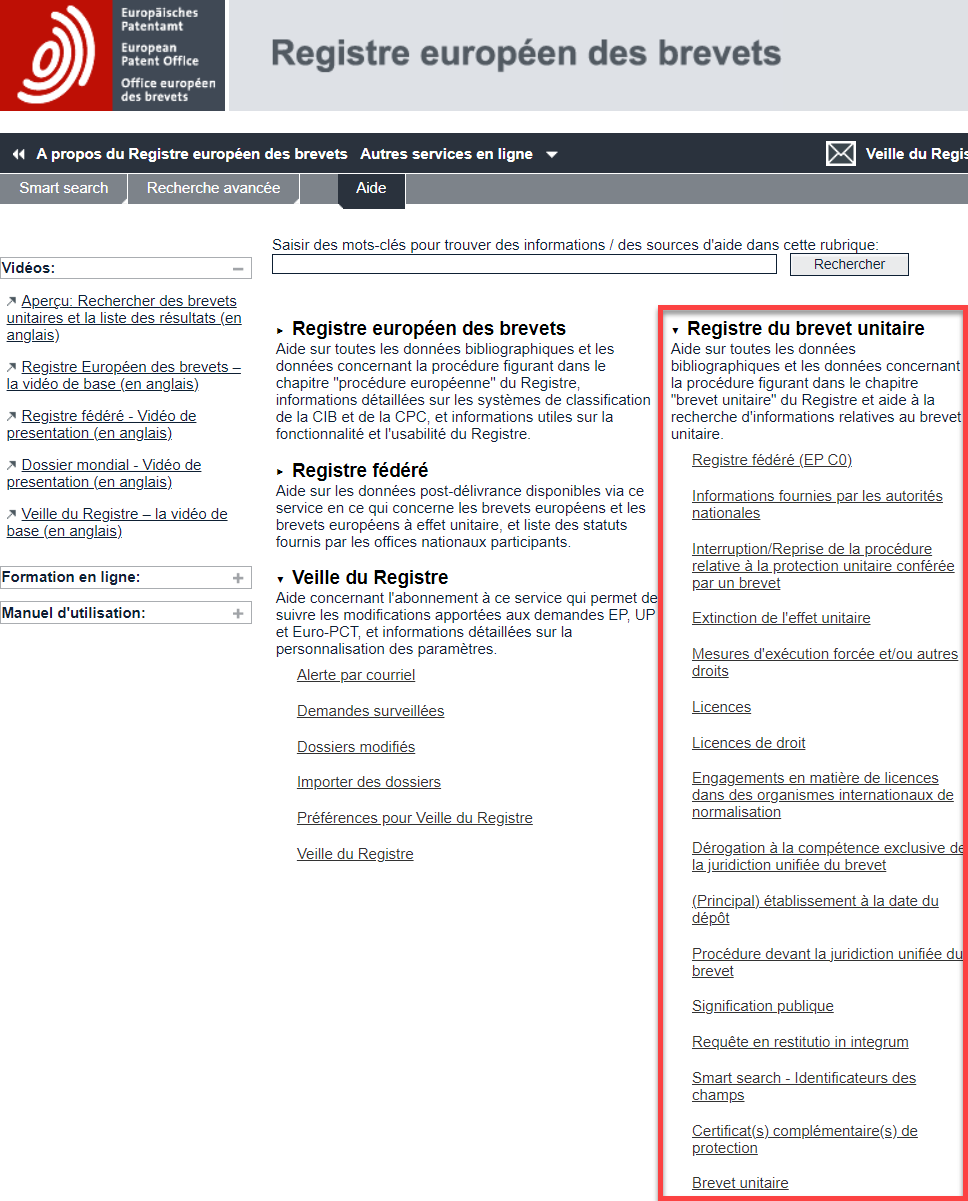Collapse the Vidéos panel with minus icon
The width and height of the screenshot is (968, 1201).
point(238,268)
